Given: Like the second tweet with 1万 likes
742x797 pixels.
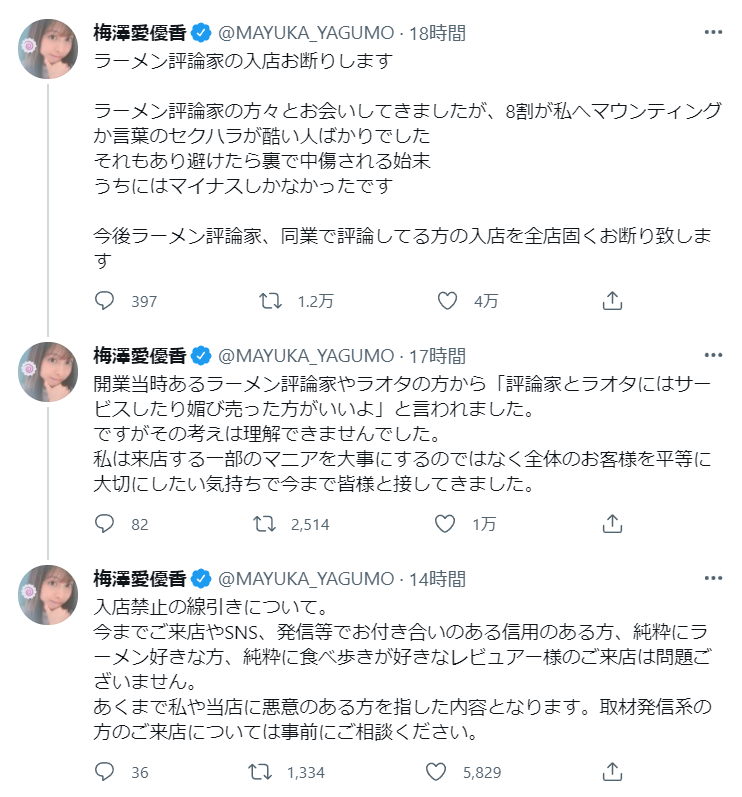Looking at the screenshot, I should pos(448,524).
